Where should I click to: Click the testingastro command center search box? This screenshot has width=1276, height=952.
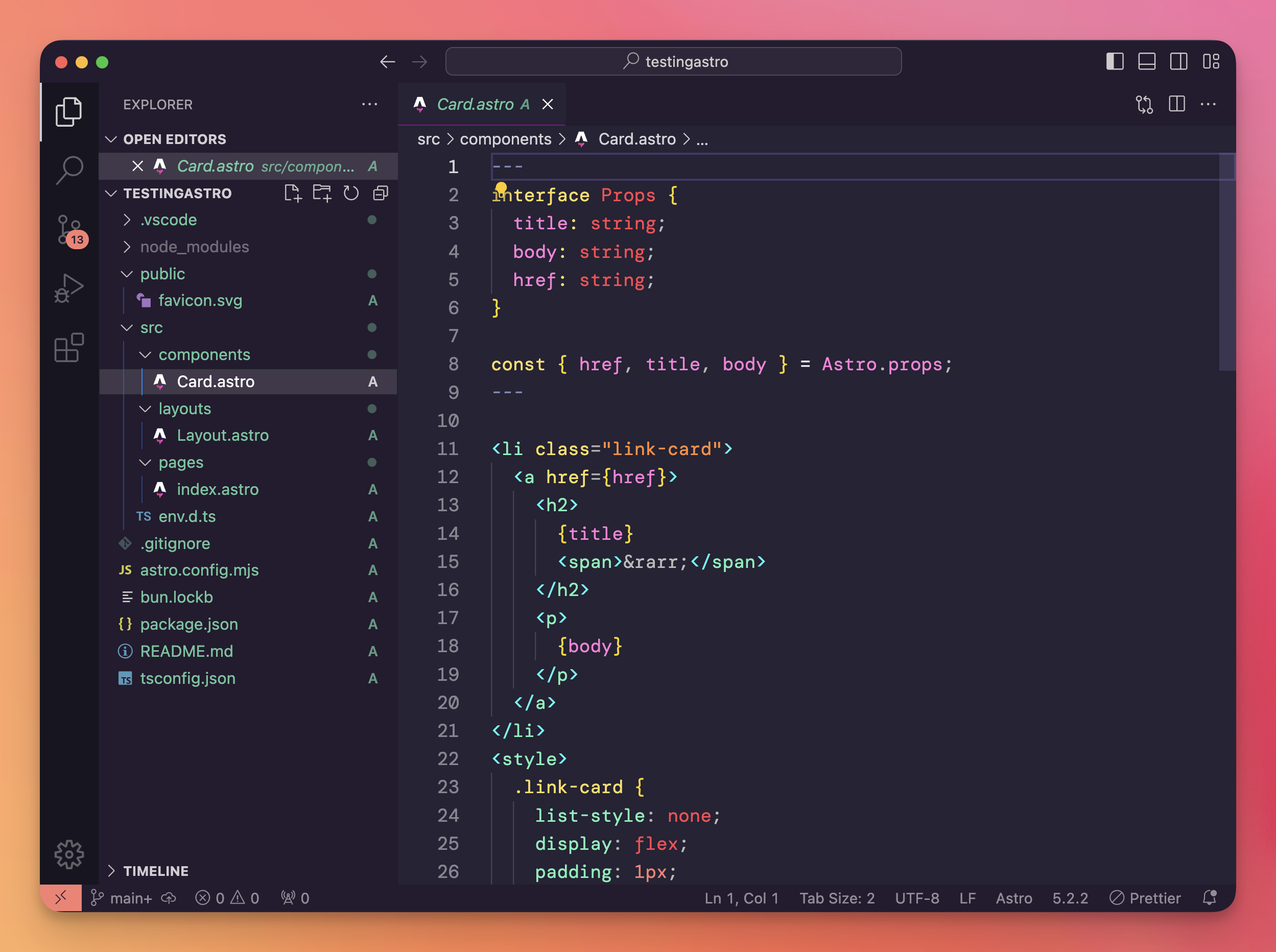[673, 62]
